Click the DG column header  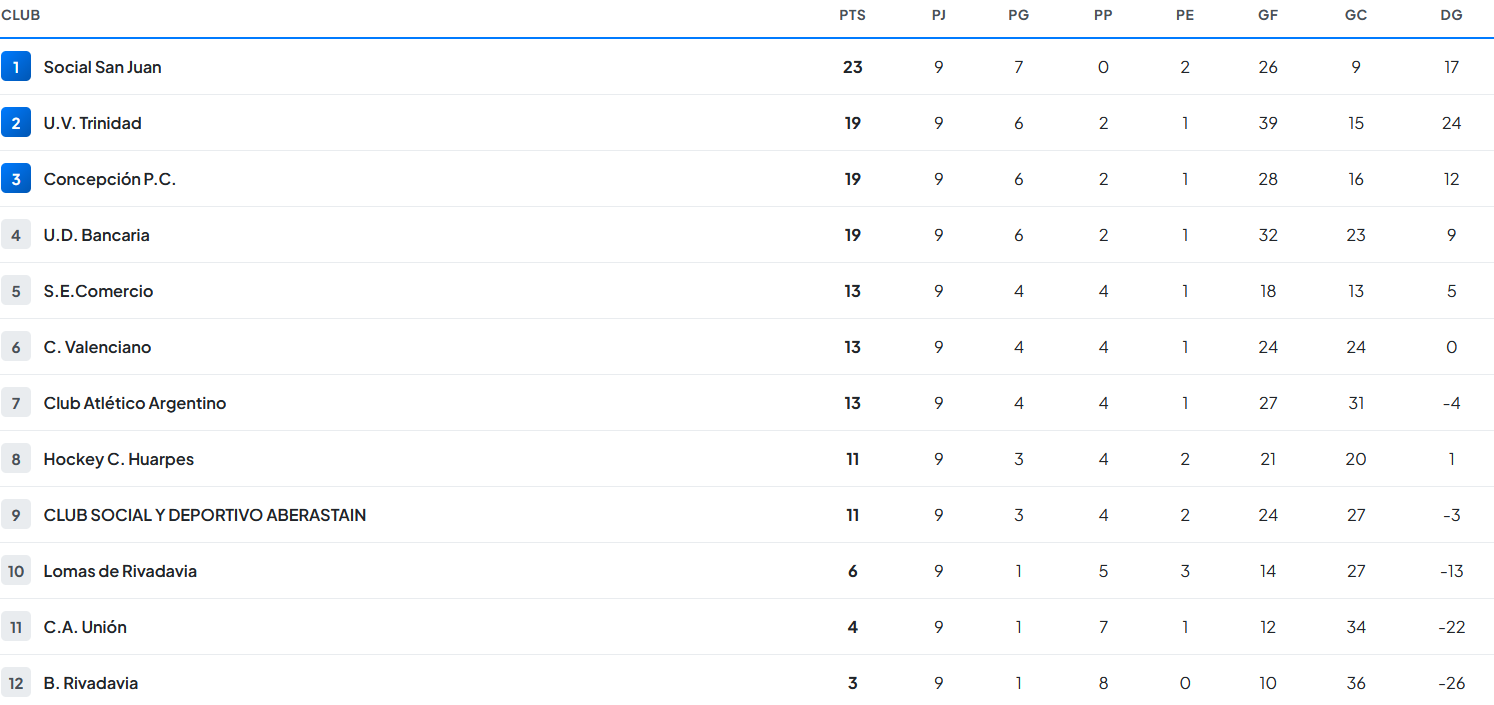tap(1451, 15)
